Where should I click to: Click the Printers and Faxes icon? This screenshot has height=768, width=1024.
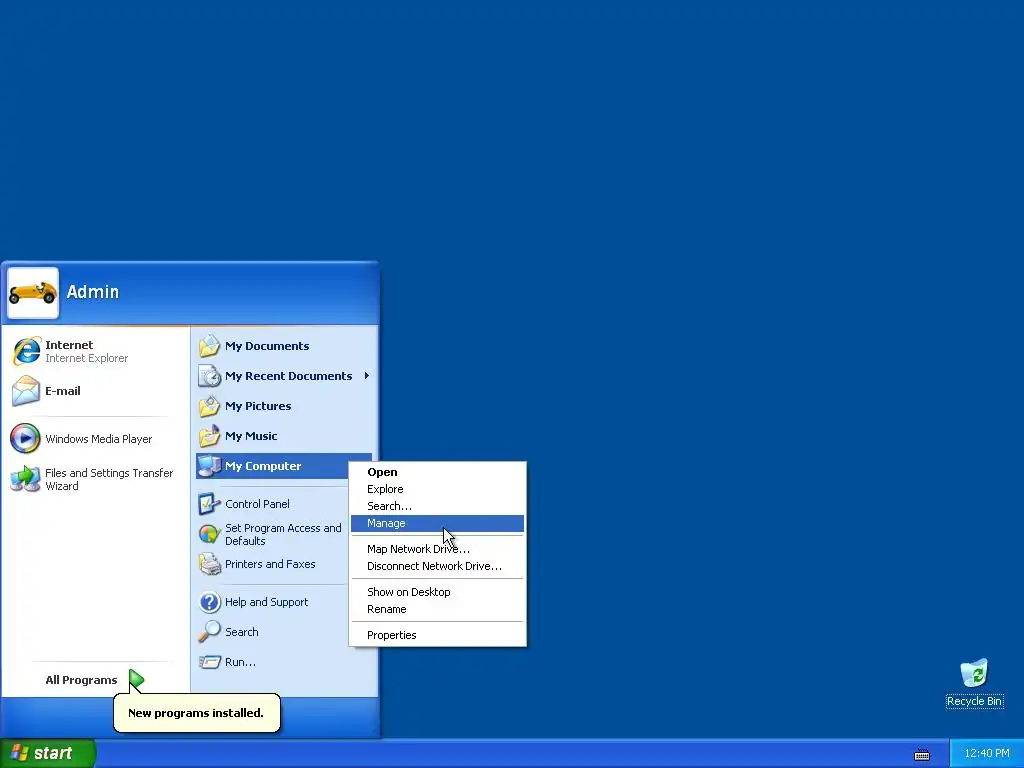pos(210,564)
